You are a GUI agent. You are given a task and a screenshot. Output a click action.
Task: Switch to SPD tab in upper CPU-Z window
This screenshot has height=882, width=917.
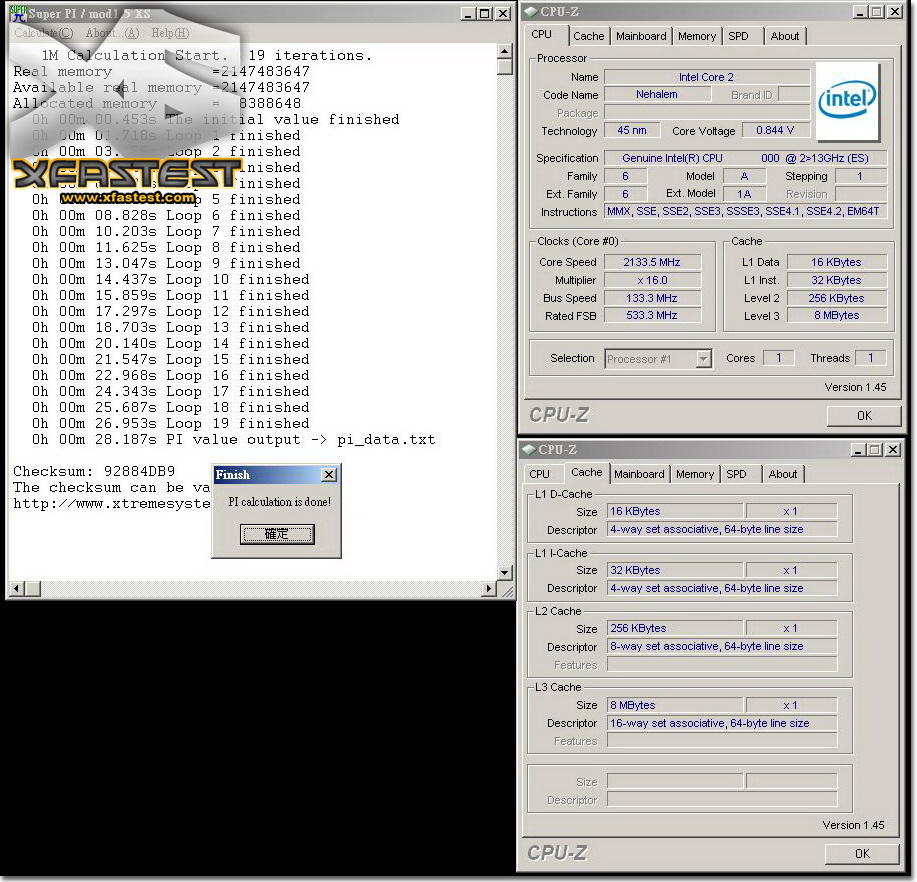click(738, 36)
